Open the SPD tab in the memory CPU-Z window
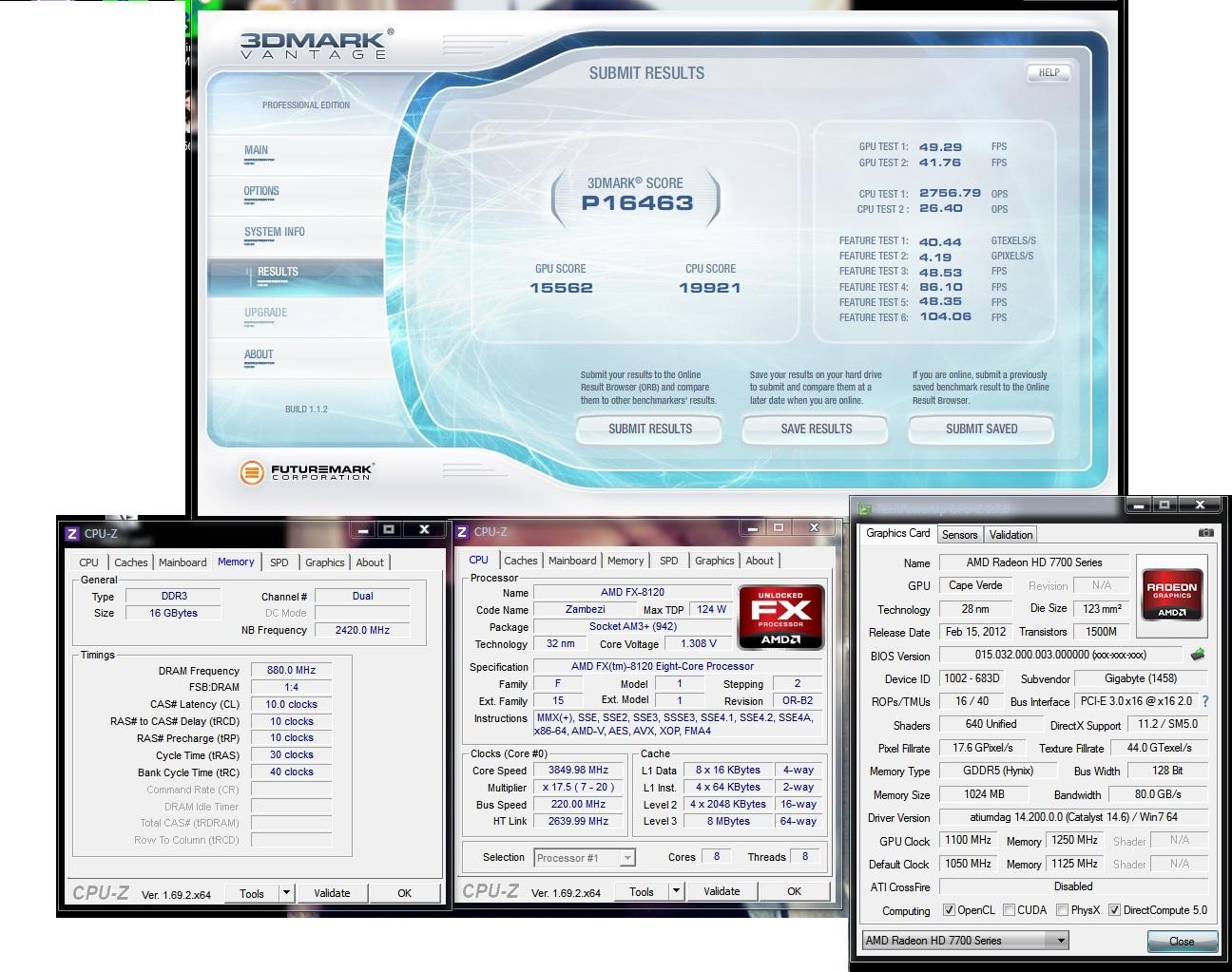This screenshot has height=972, width=1232. point(279,562)
